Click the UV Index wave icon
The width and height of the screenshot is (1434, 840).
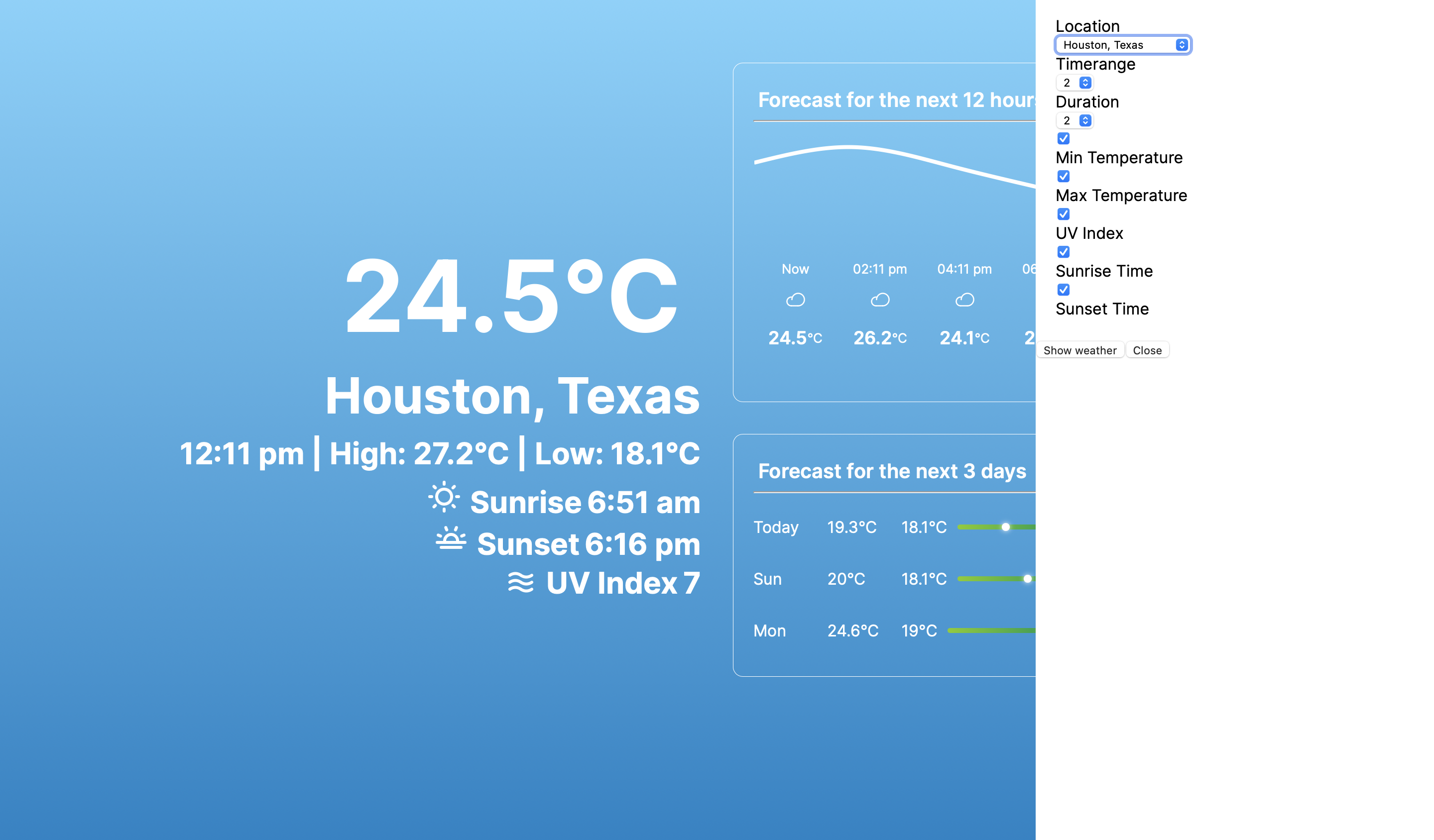click(x=520, y=582)
